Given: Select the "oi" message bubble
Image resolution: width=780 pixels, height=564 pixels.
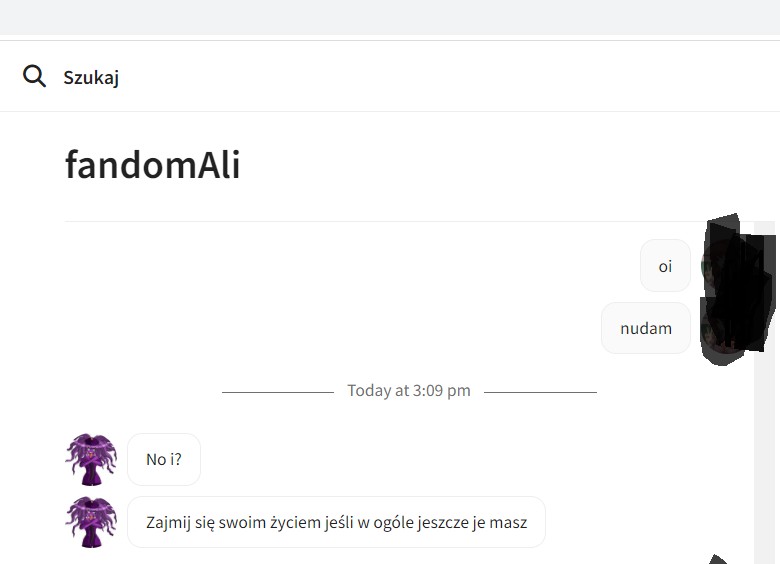Looking at the screenshot, I should point(665,266).
